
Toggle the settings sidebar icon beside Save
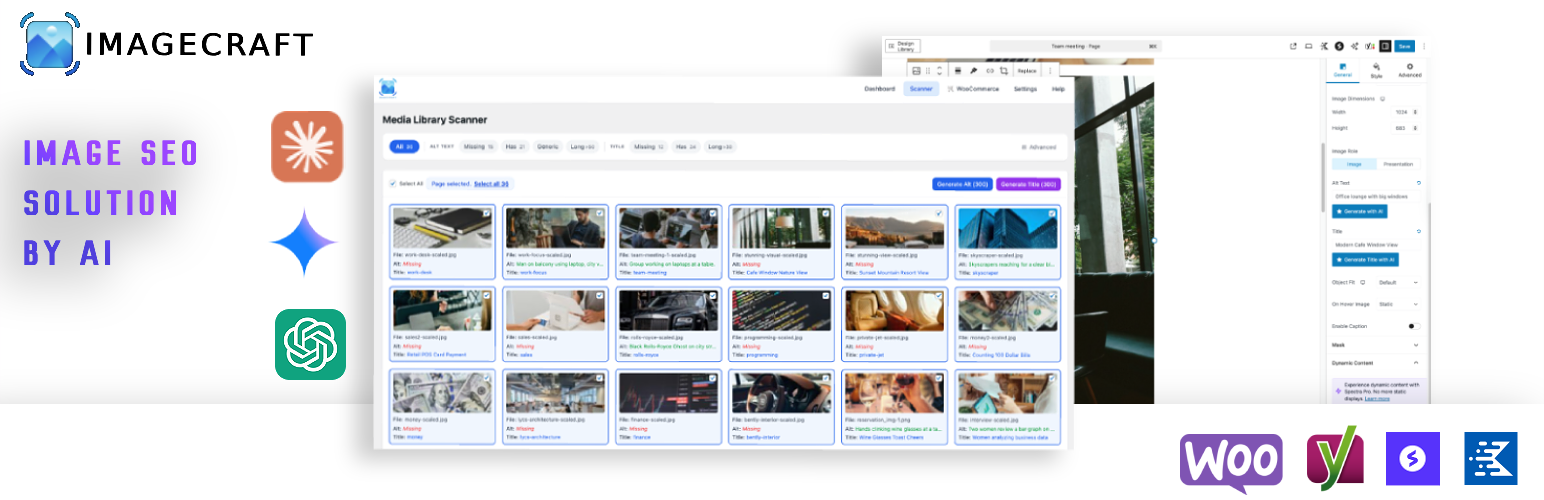[x=1385, y=46]
